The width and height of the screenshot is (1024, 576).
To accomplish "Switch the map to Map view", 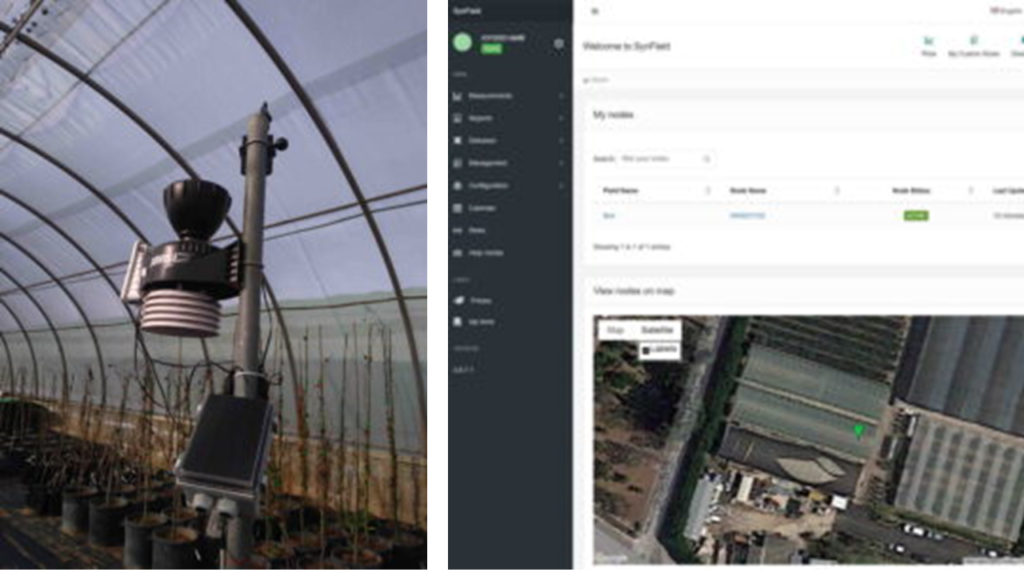I will click(x=616, y=330).
